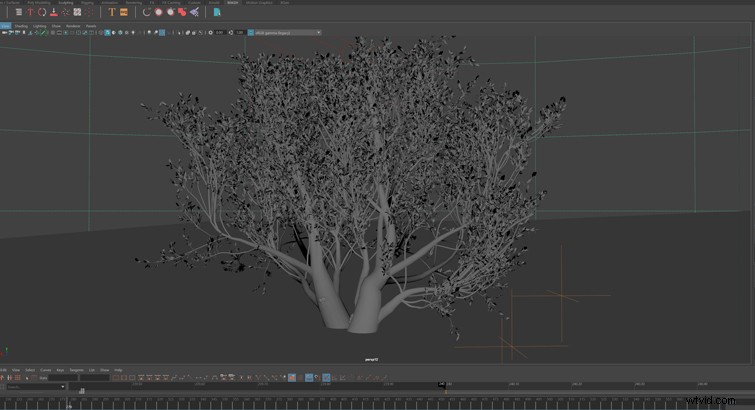This screenshot has height=410, width=755.
Task: Click the second Stats value field
Action: coord(95,378)
